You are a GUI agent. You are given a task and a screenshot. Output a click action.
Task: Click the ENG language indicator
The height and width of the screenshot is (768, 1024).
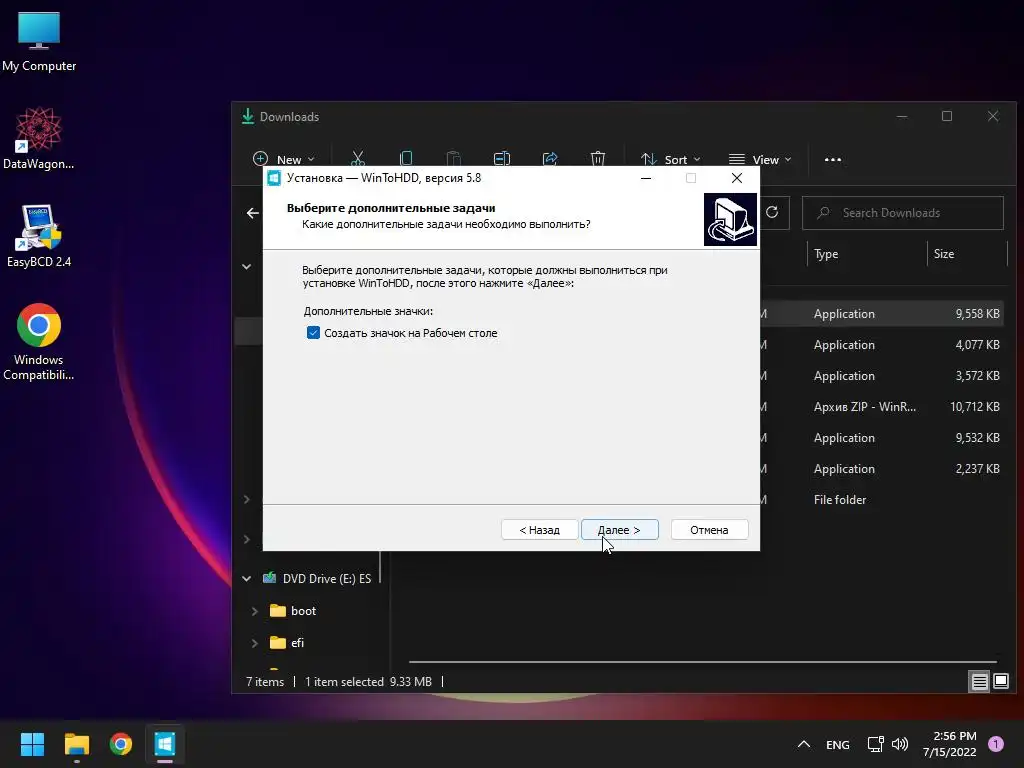(x=837, y=744)
